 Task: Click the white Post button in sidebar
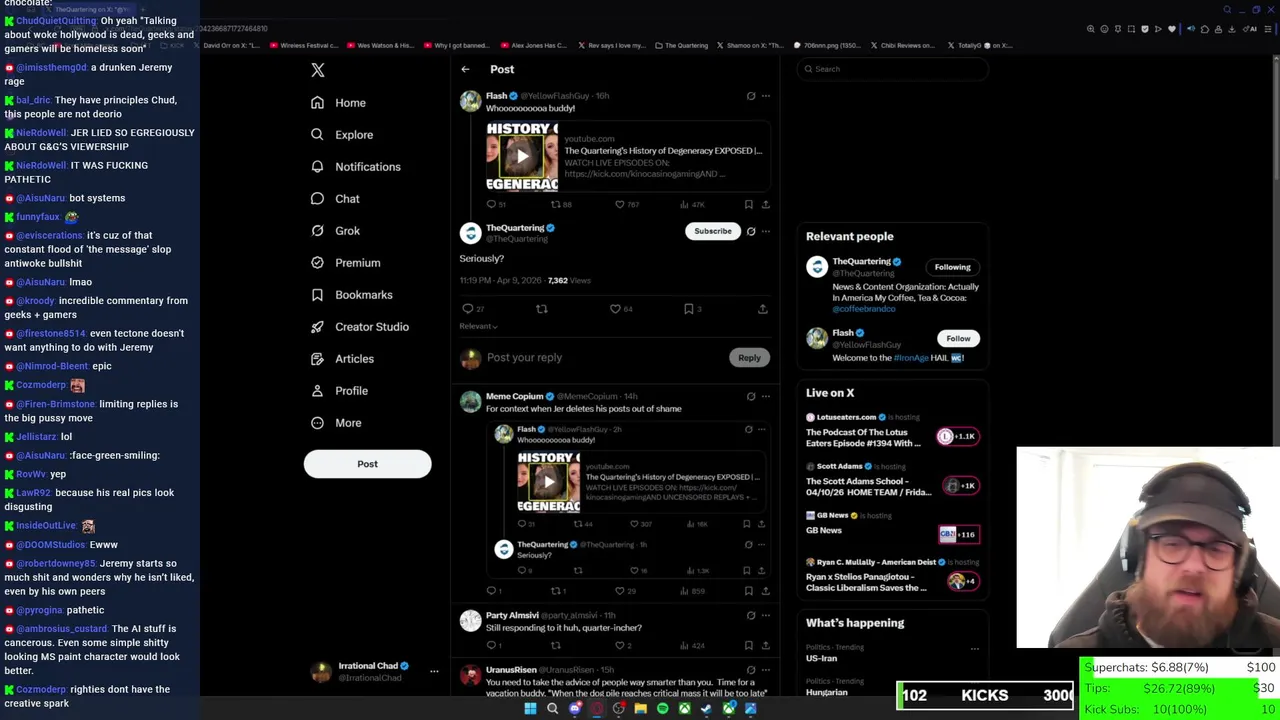367,464
